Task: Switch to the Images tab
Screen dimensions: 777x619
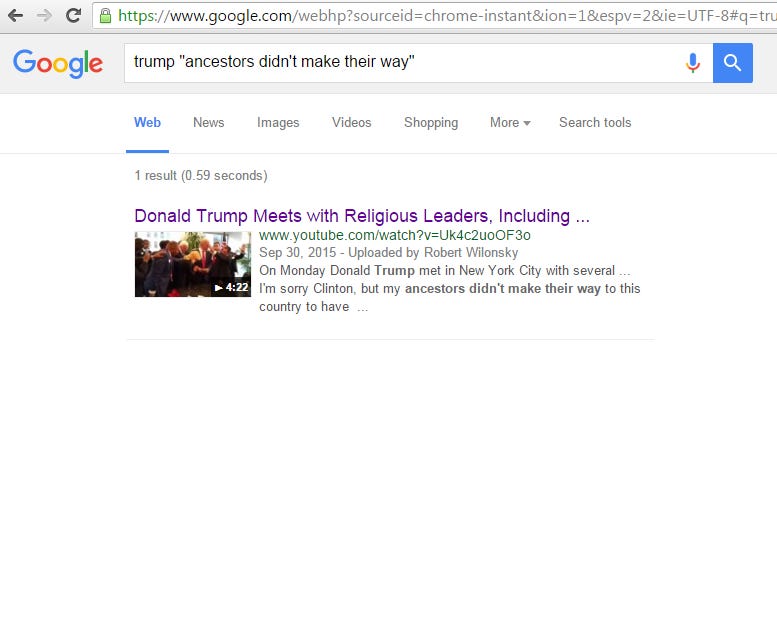Action: [x=278, y=122]
